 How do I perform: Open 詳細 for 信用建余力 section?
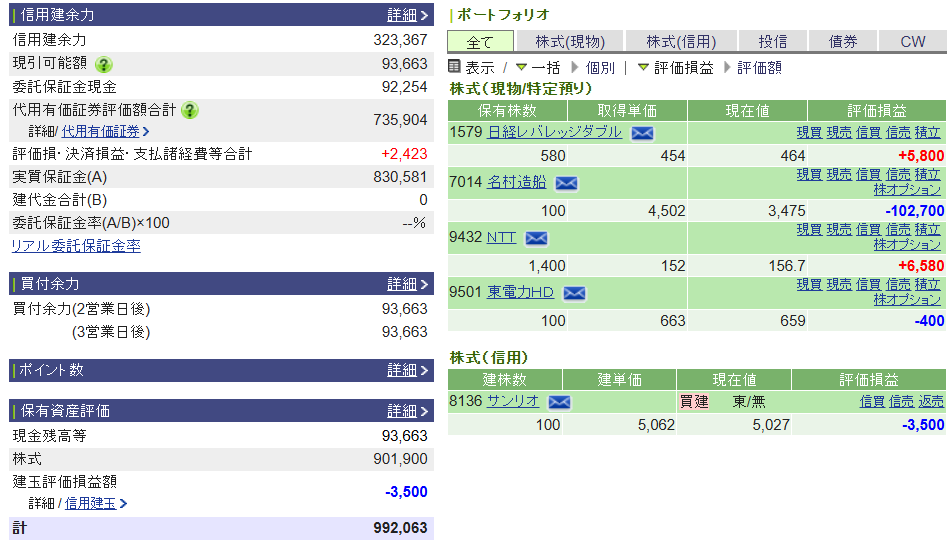pos(408,15)
